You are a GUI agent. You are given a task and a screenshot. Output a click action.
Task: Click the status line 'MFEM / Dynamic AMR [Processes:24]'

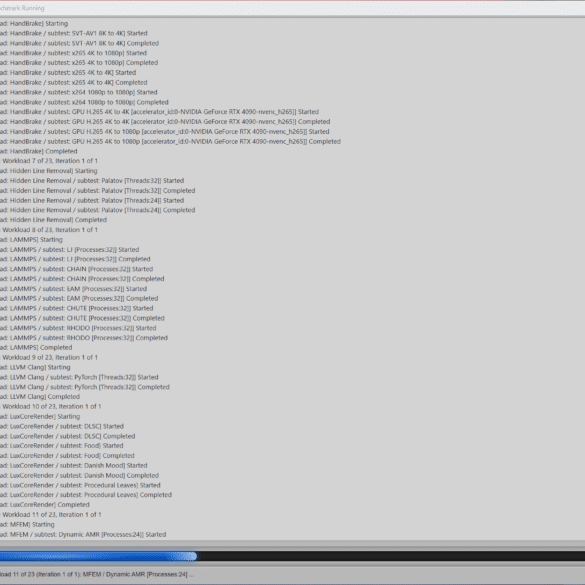pyautogui.click(x=97, y=574)
